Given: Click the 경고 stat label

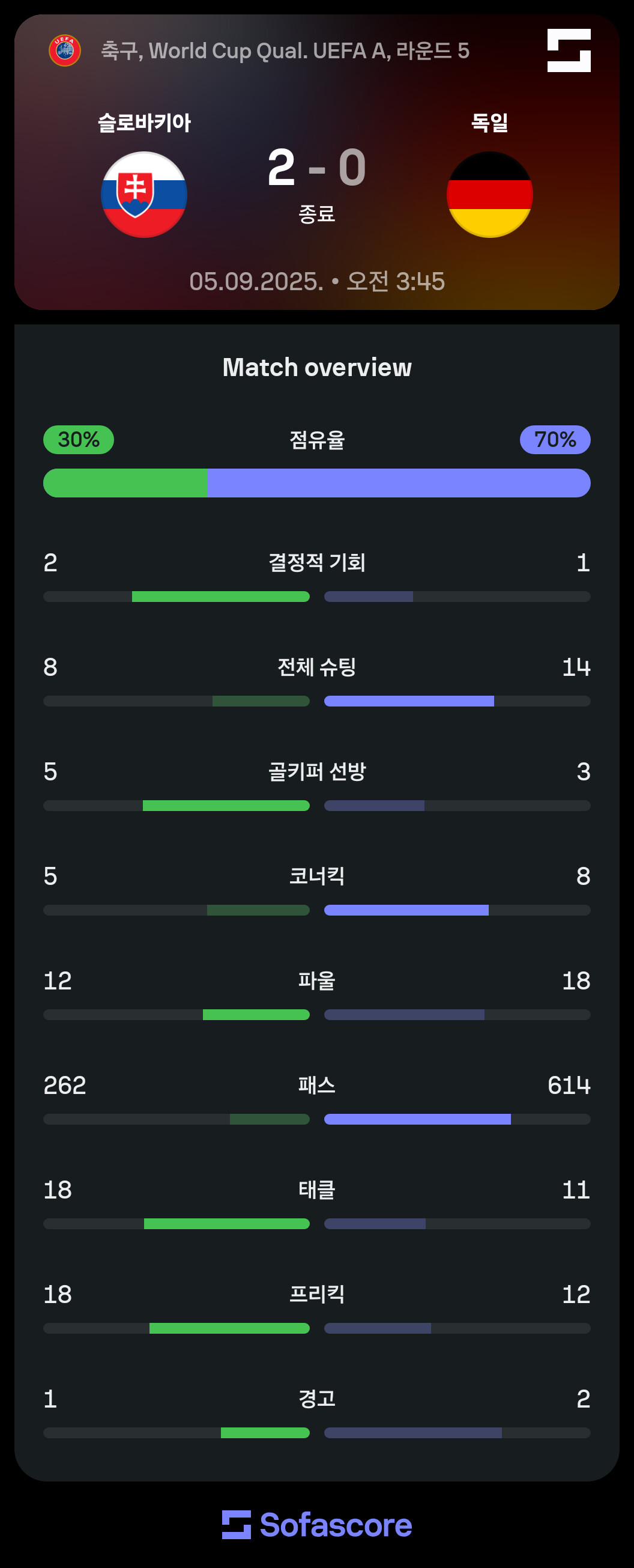Looking at the screenshot, I should pos(317,1399).
